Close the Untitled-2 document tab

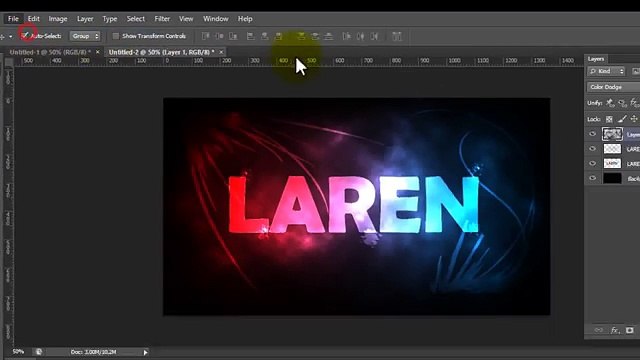pos(221,52)
